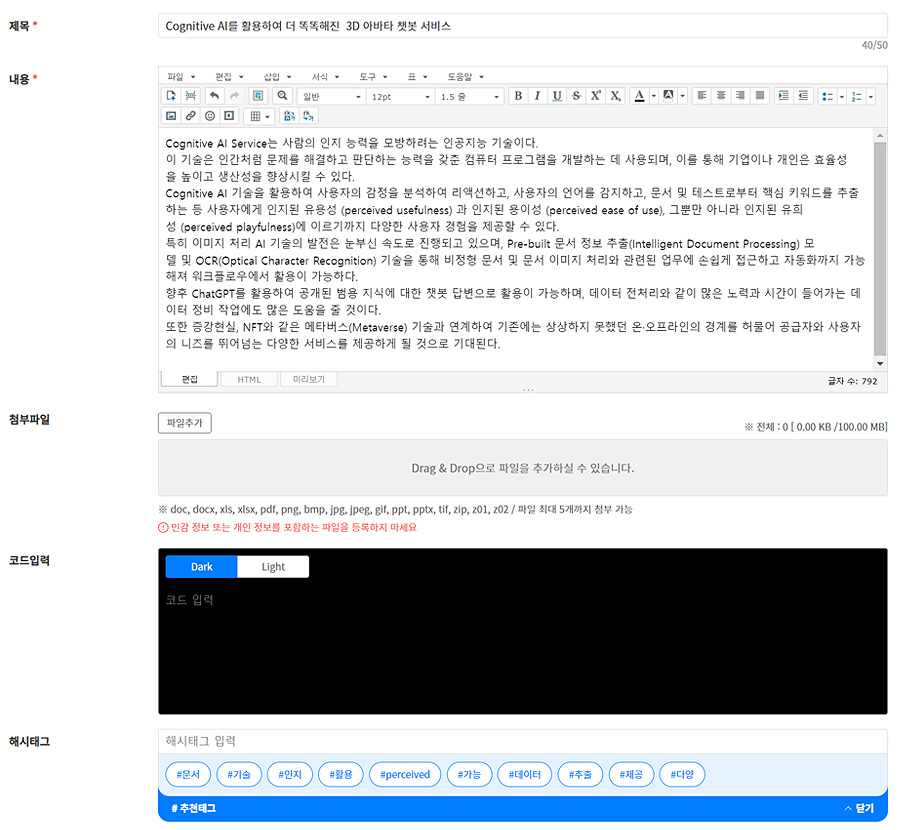Add the #추출 recommended tag
Viewport: 900px width, 830px height.
pos(580,774)
